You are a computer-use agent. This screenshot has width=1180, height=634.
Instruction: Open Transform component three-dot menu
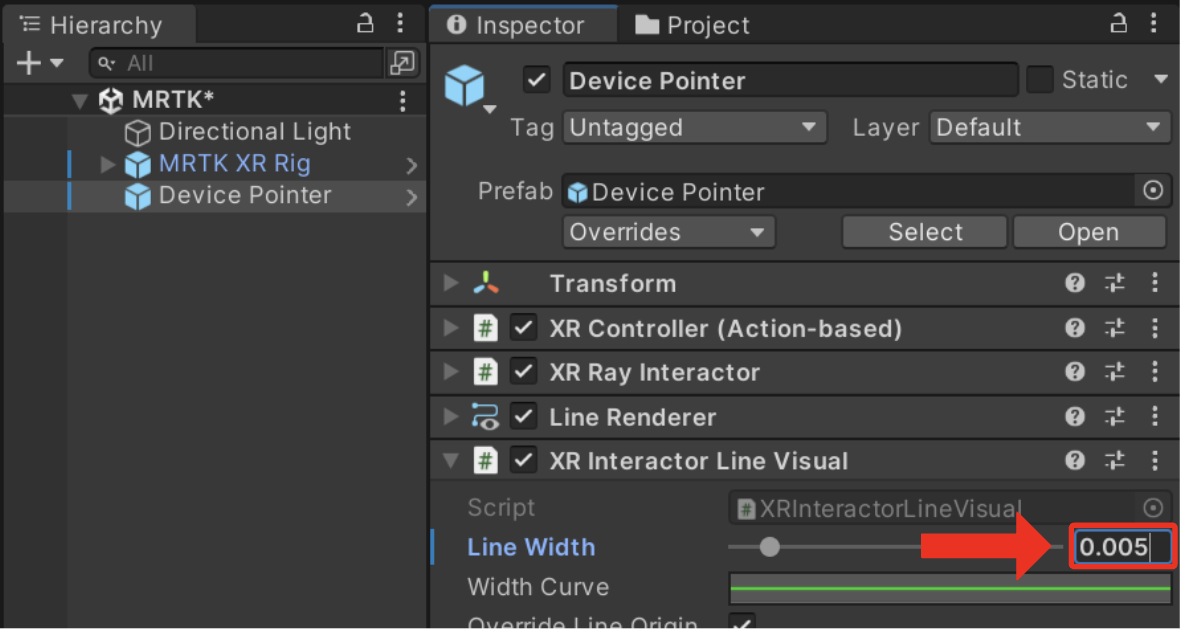point(1155,283)
